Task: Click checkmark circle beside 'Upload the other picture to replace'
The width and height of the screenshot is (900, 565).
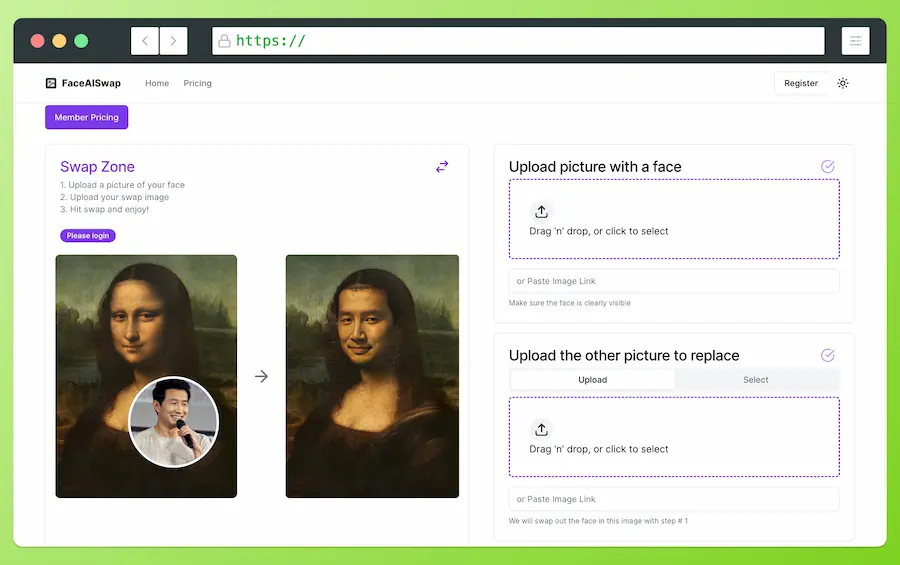Action: point(828,355)
